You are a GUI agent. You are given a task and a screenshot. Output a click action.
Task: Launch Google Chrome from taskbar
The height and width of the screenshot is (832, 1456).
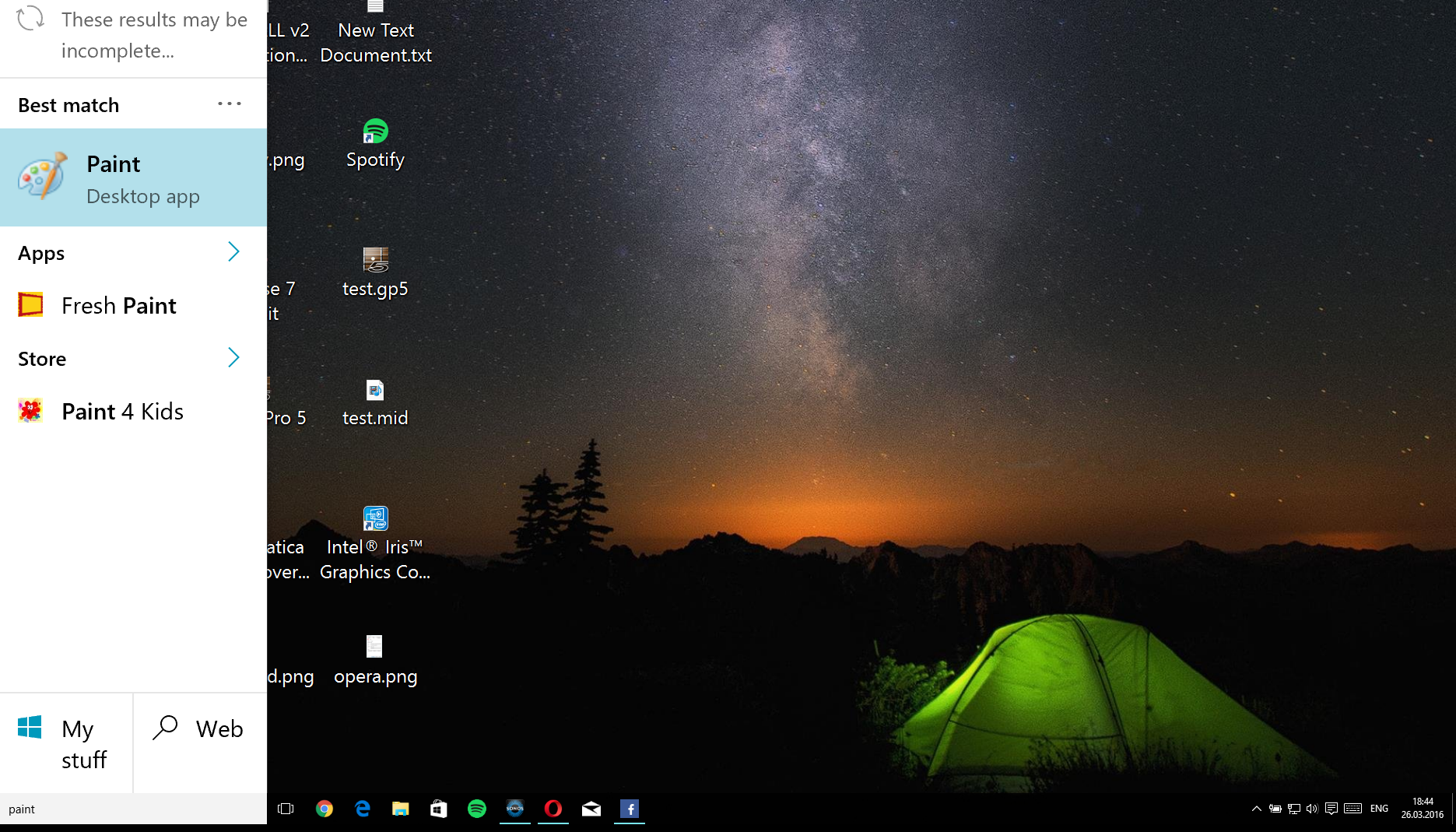click(x=325, y=809)
